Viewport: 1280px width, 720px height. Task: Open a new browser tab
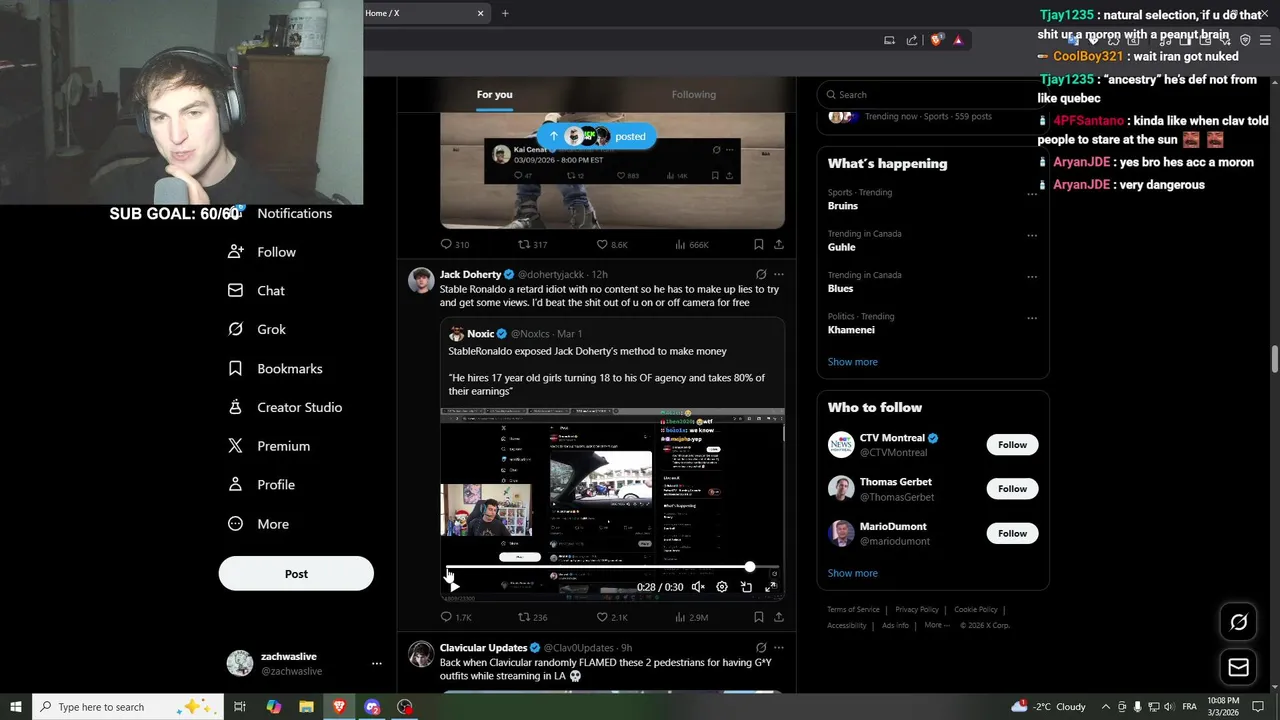(x=505, y=13)
